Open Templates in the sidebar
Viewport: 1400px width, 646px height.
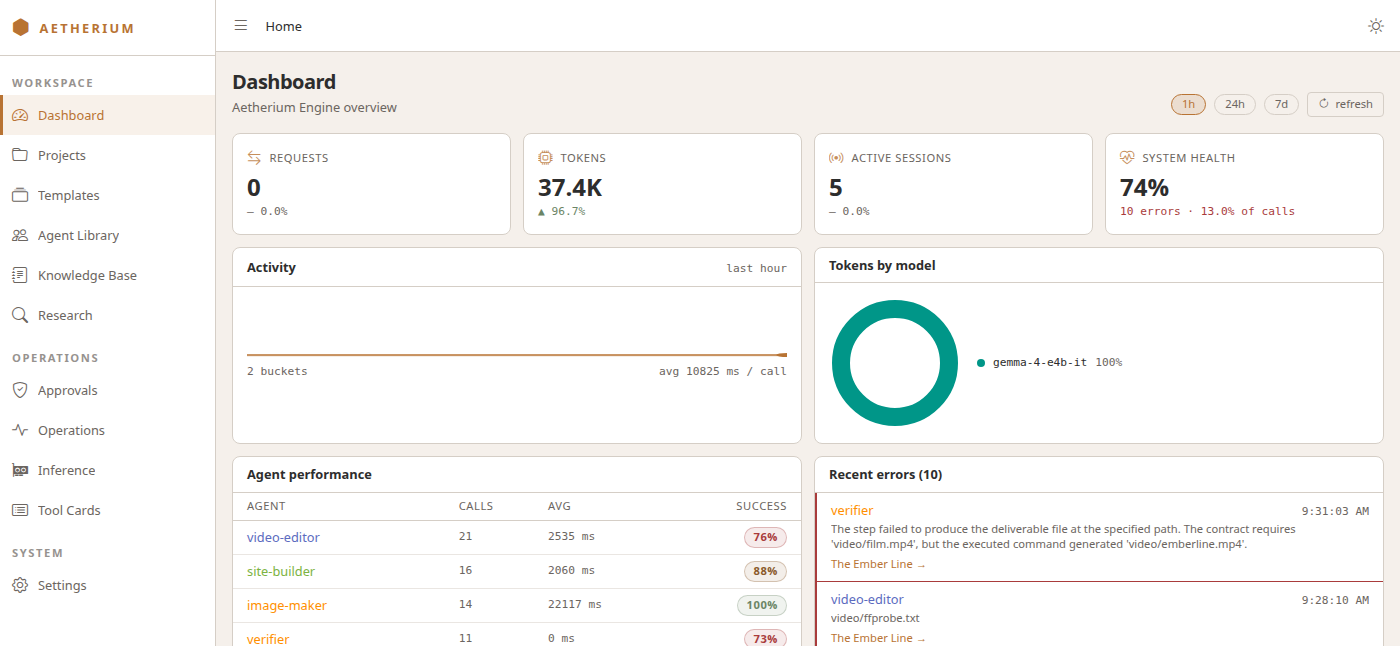click(108, 195)
